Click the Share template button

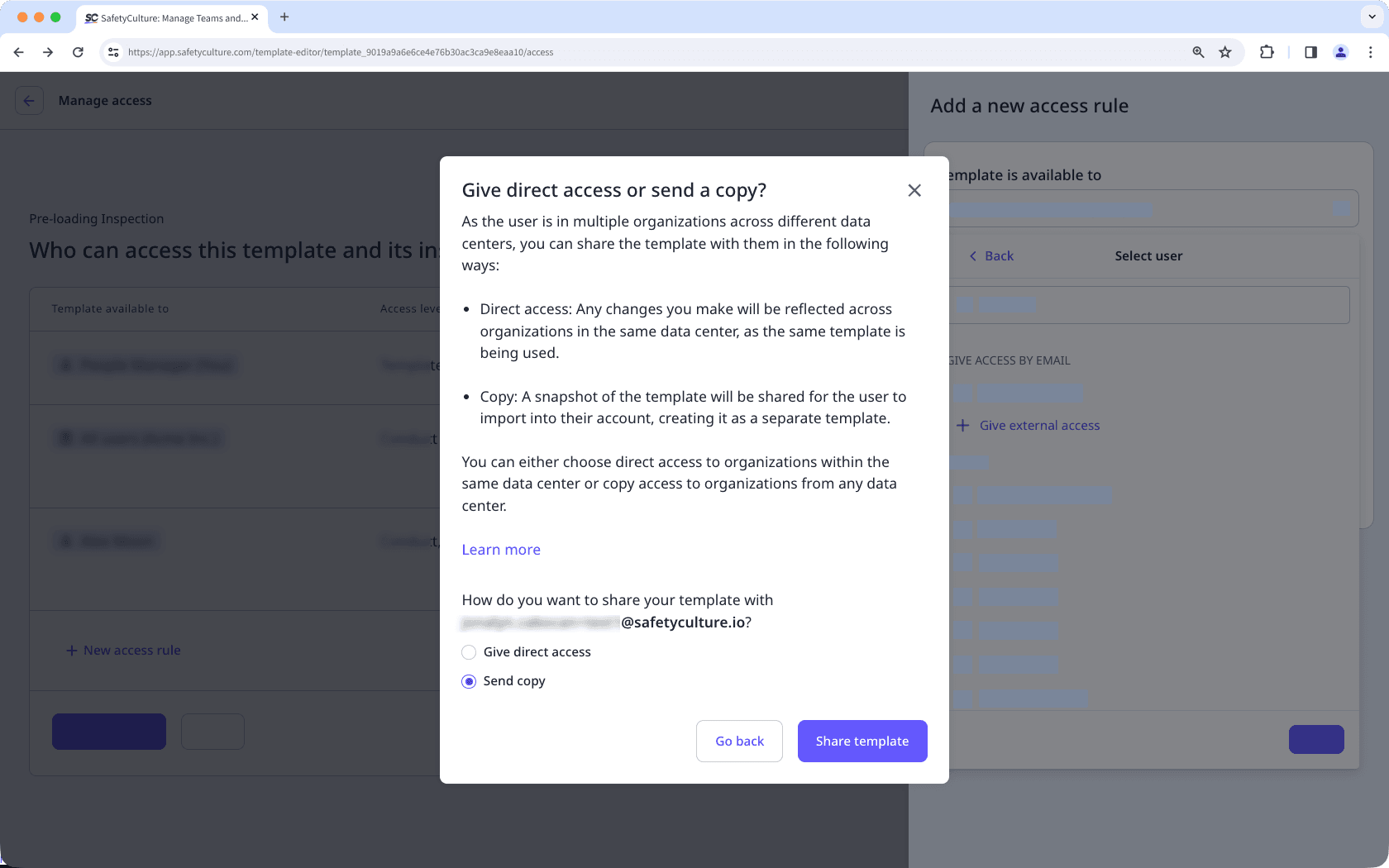click(x=862, y=741)
